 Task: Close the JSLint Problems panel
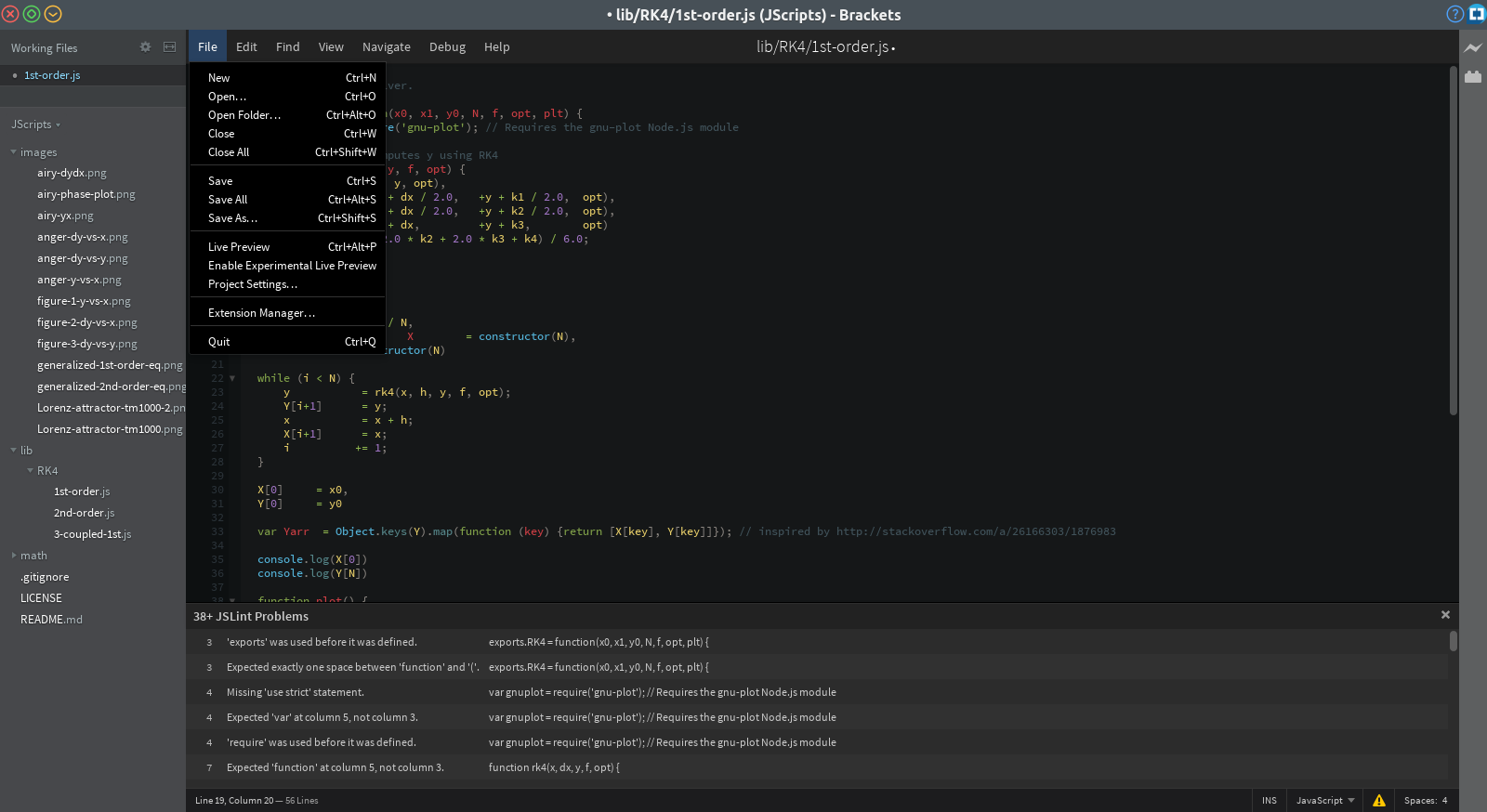(x=1445, y=615)
